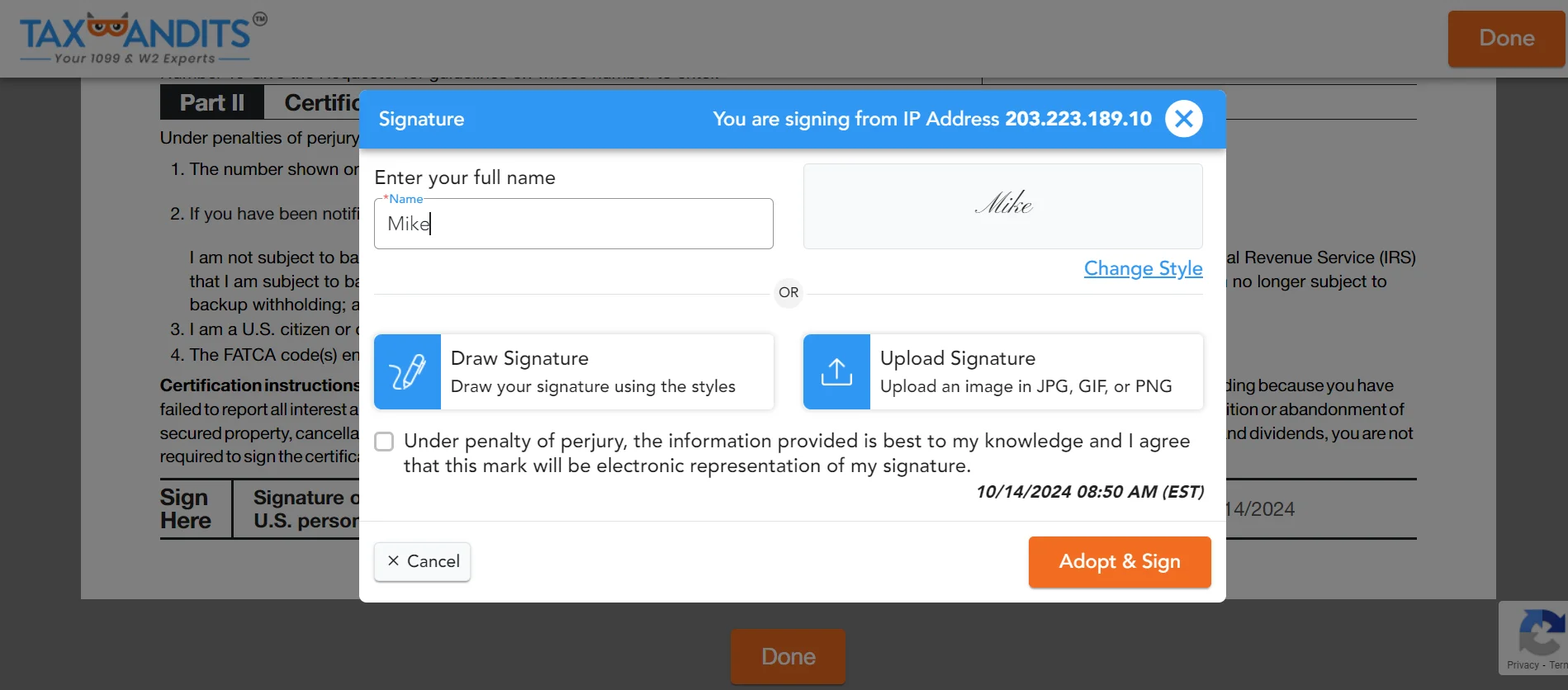This screenshot has height=690, width=1568.
Task: Click the Name text input showing Mike
Action: click(573, 223)
